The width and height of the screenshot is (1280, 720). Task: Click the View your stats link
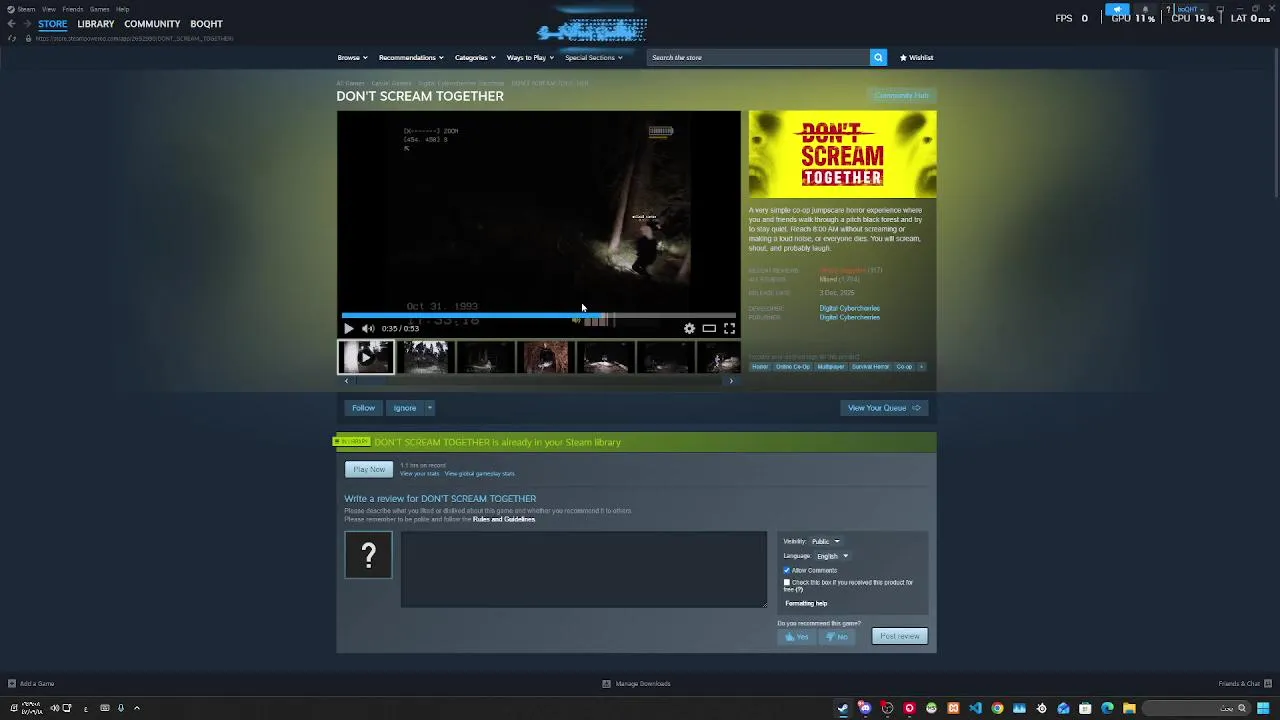pyautogui.click(x=419, y=474)
